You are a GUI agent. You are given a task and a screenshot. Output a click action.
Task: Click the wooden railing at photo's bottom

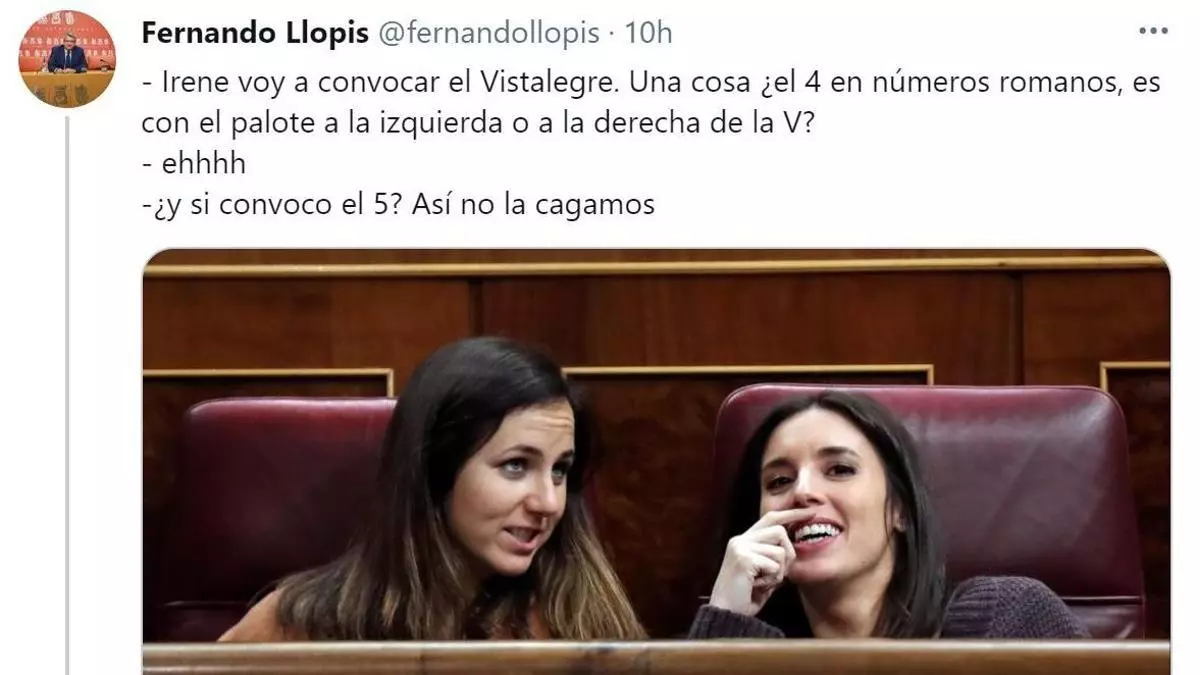(656, 658)
